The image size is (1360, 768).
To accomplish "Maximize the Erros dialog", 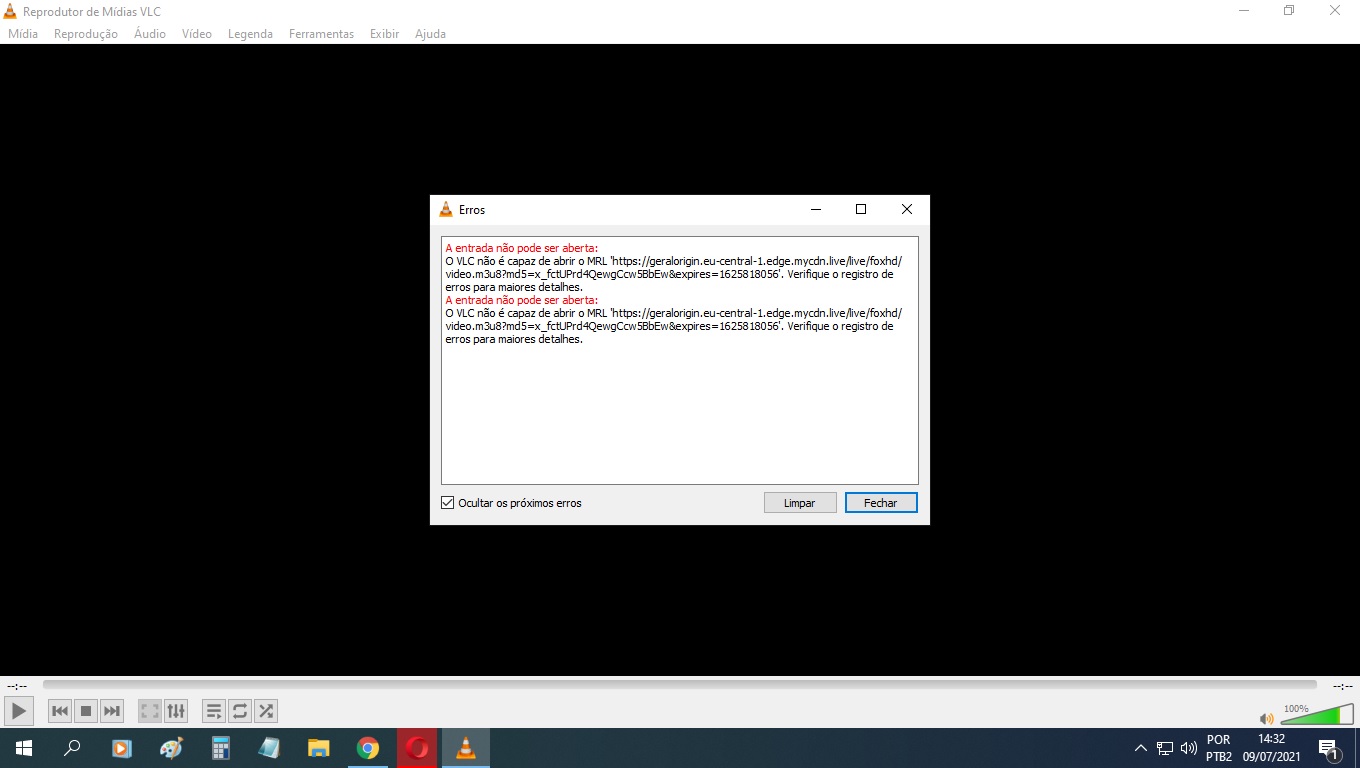I will pyautogui.click(x=861, y=210).
